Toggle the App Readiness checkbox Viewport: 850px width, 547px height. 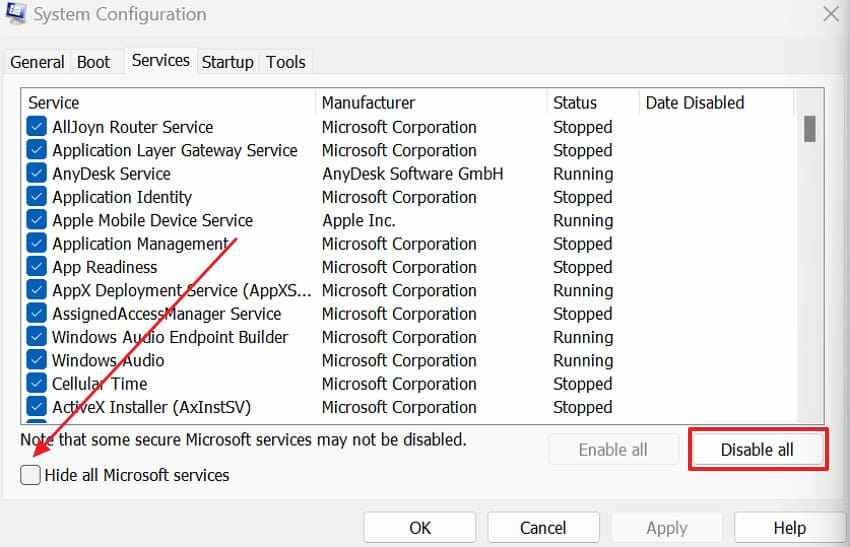(x=36, y=267)
